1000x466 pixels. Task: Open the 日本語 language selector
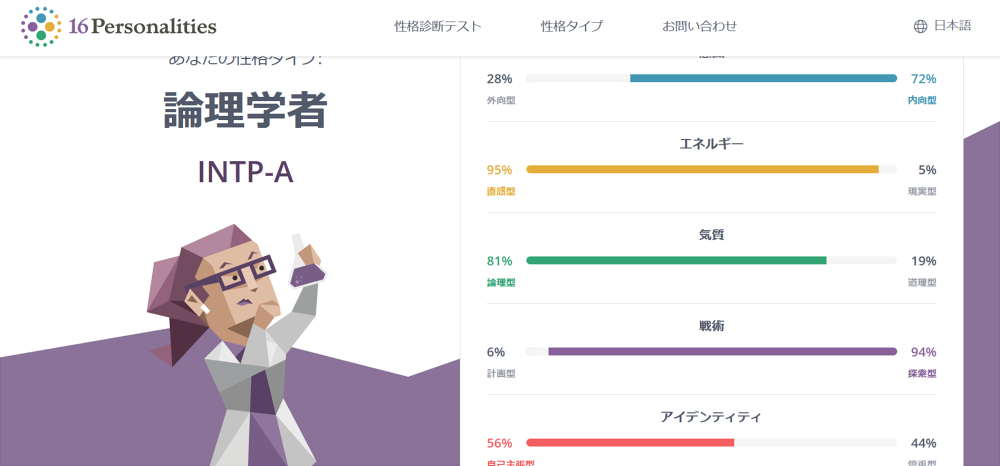952,27
